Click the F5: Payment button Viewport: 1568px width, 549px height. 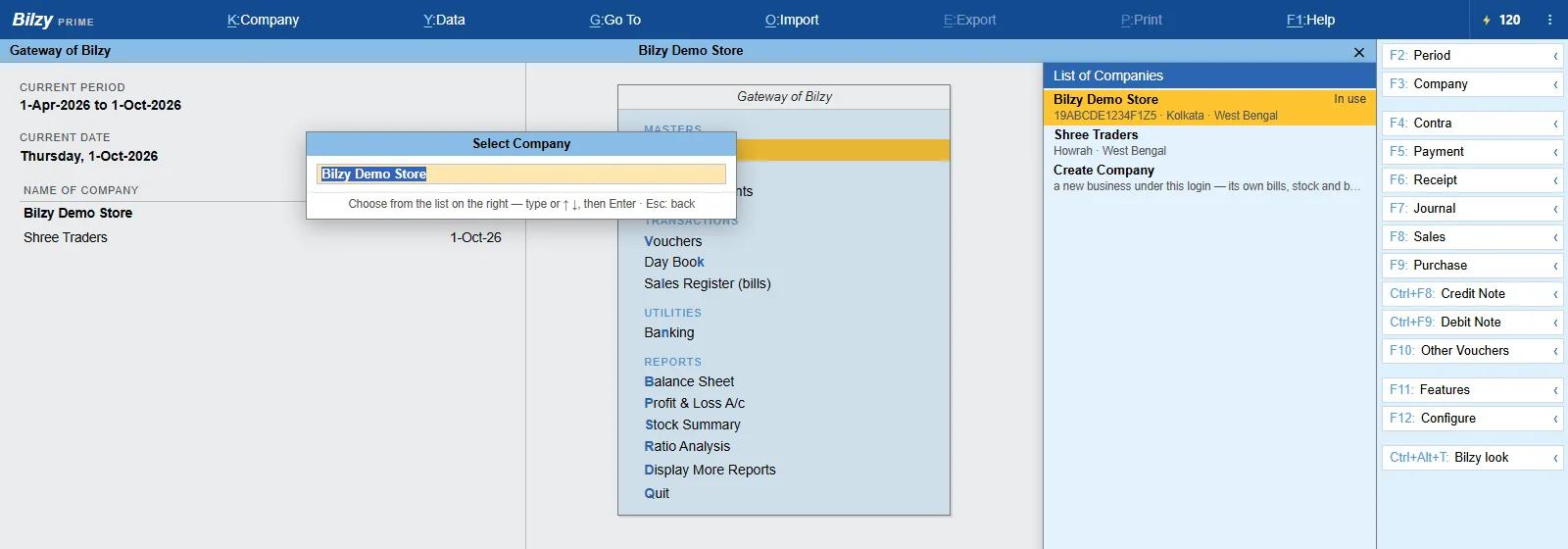point(1472,152)
